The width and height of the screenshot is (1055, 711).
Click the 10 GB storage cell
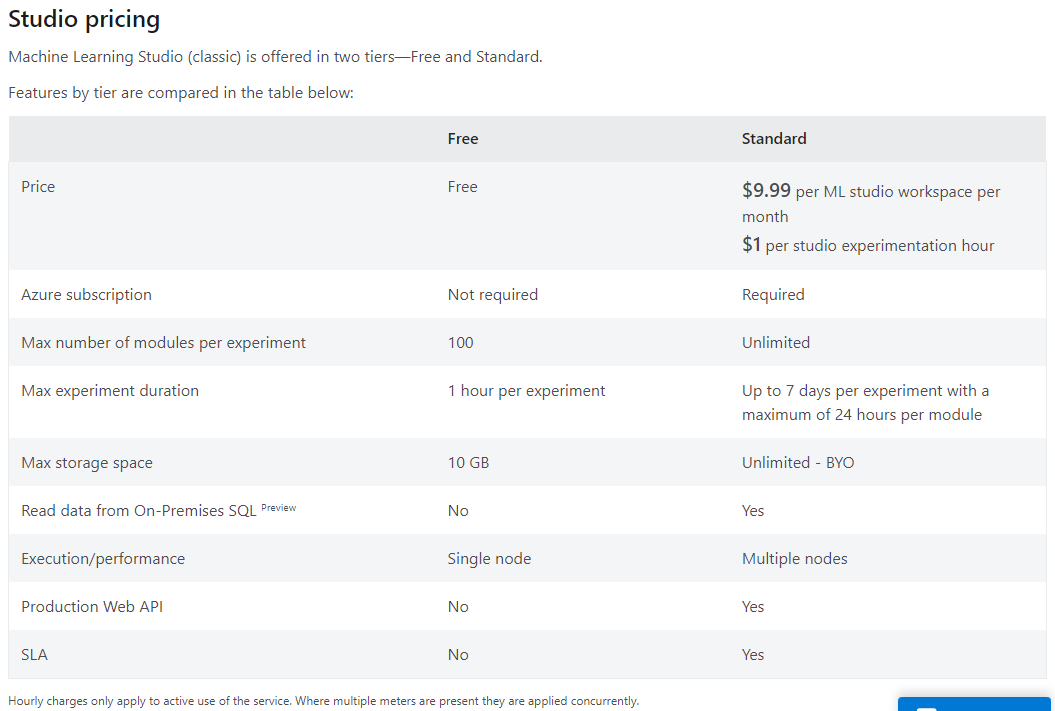[468, 463]
